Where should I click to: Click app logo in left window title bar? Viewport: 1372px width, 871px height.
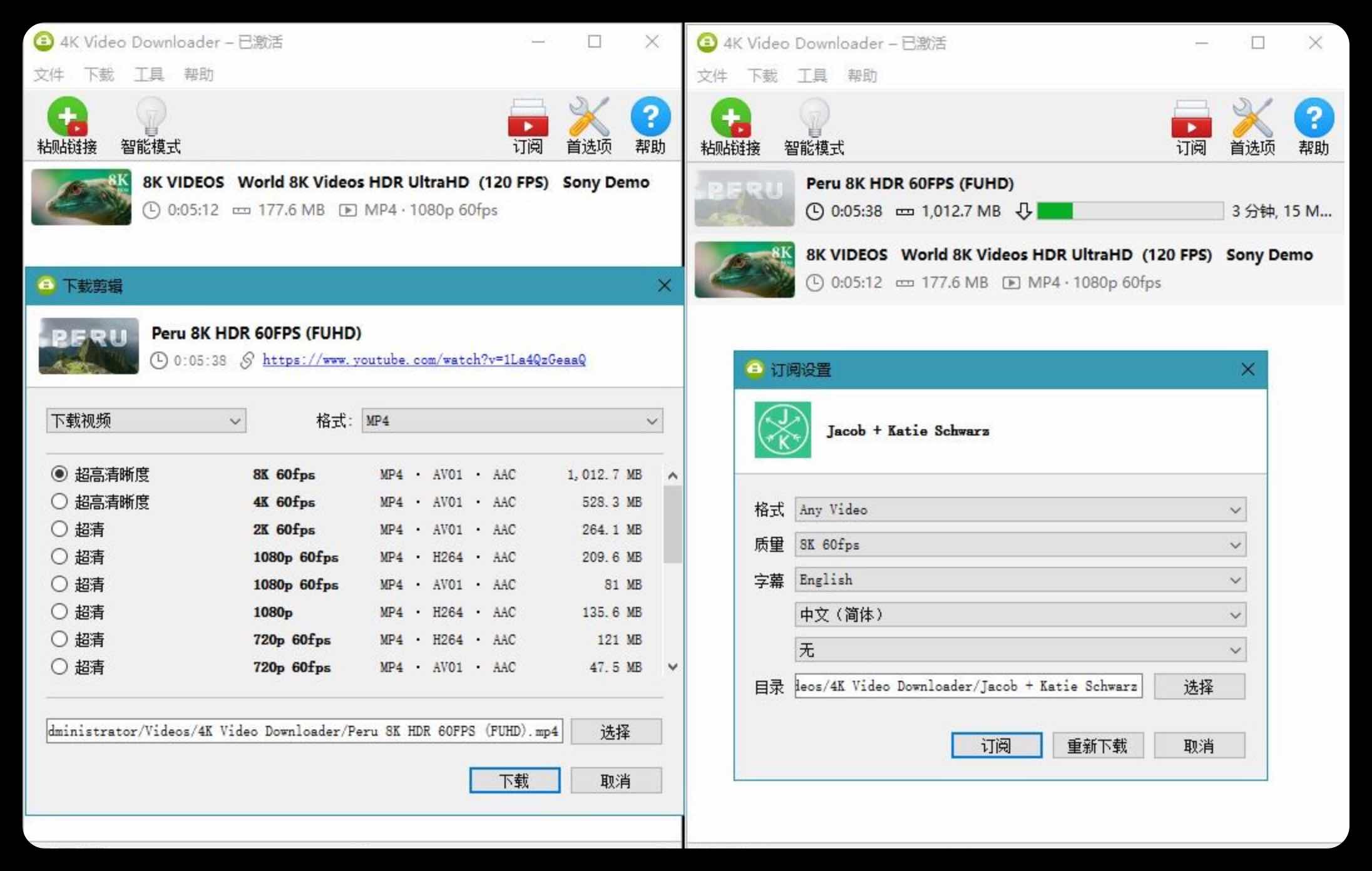tap(43, 42)
